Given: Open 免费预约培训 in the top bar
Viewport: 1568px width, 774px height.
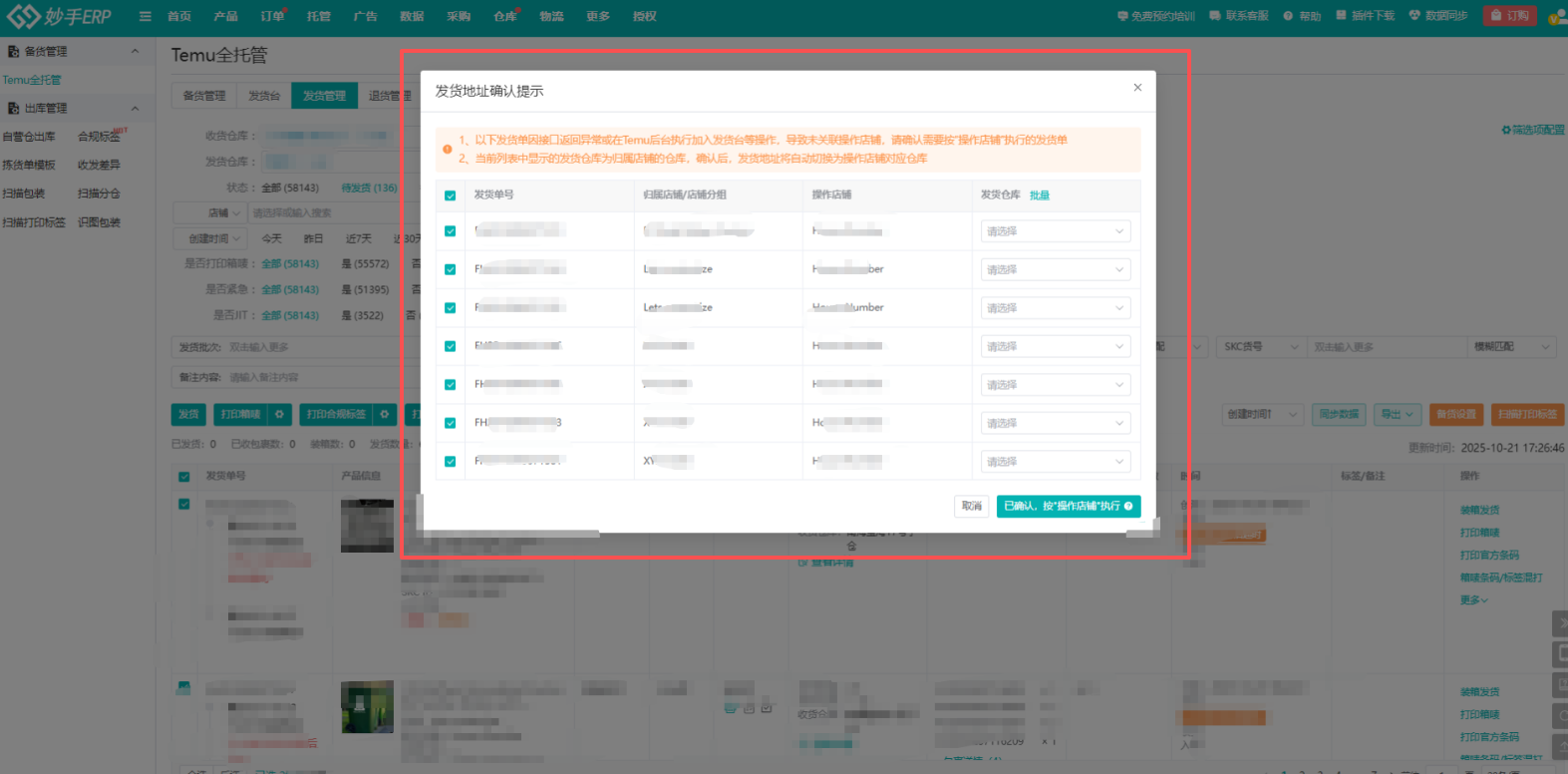Looking at the screenshot, I should [1156, 16].
